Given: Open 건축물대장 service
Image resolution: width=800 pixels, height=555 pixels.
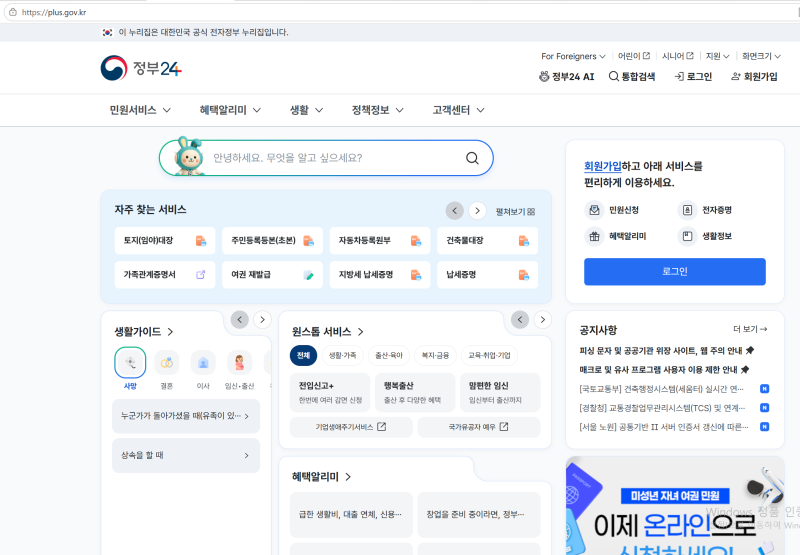Looking at the screenshot, I should point(487,240).
